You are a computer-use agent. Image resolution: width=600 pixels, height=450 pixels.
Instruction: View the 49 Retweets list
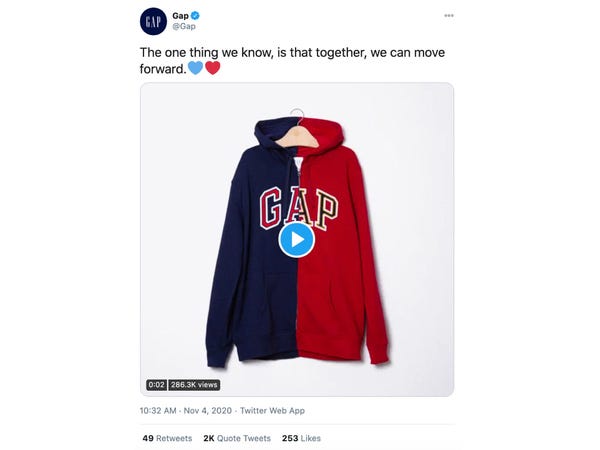pos(167,439)
